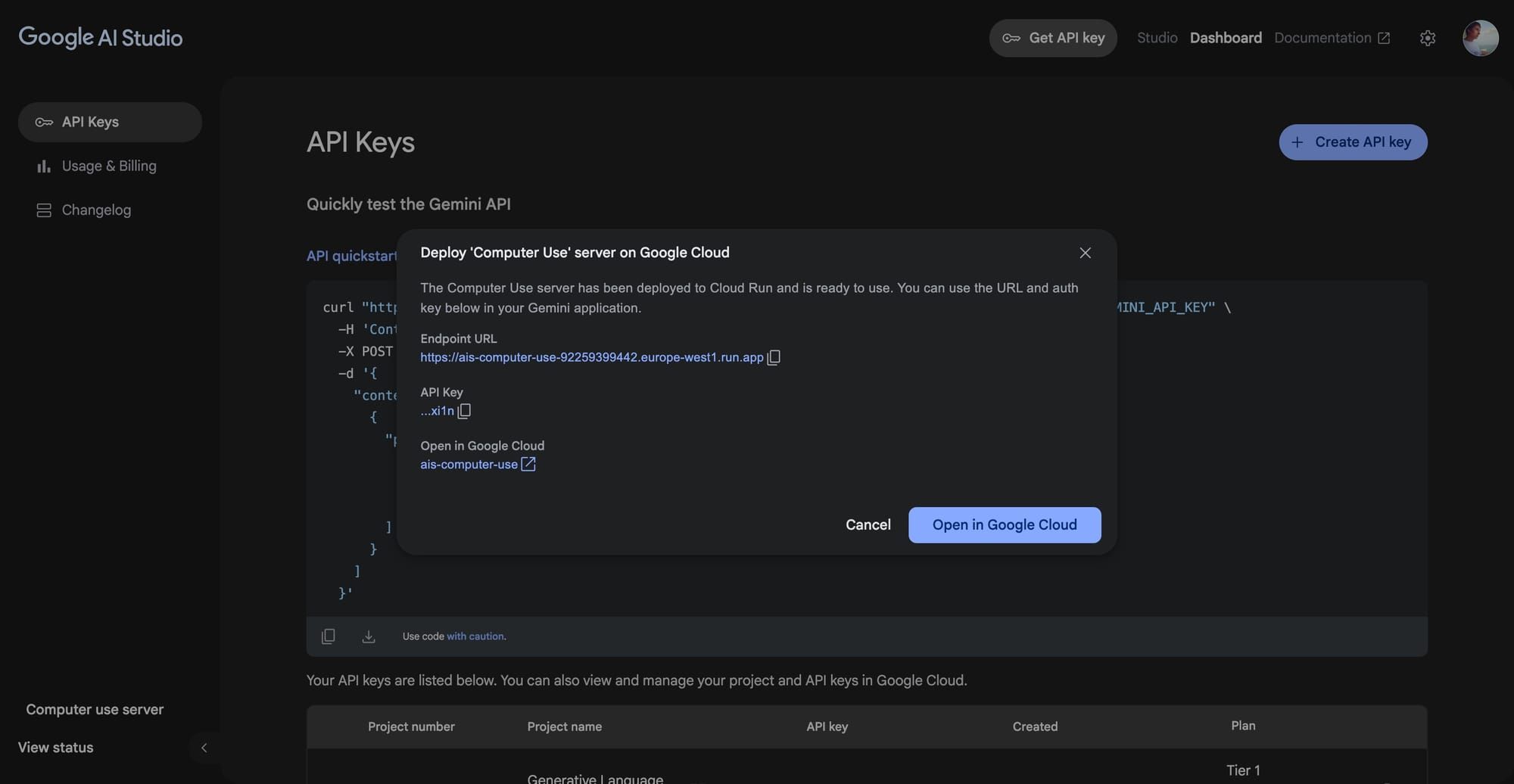Close the deploy dialog
Screen dimensions: 1514x784
tap(1085, 253)
